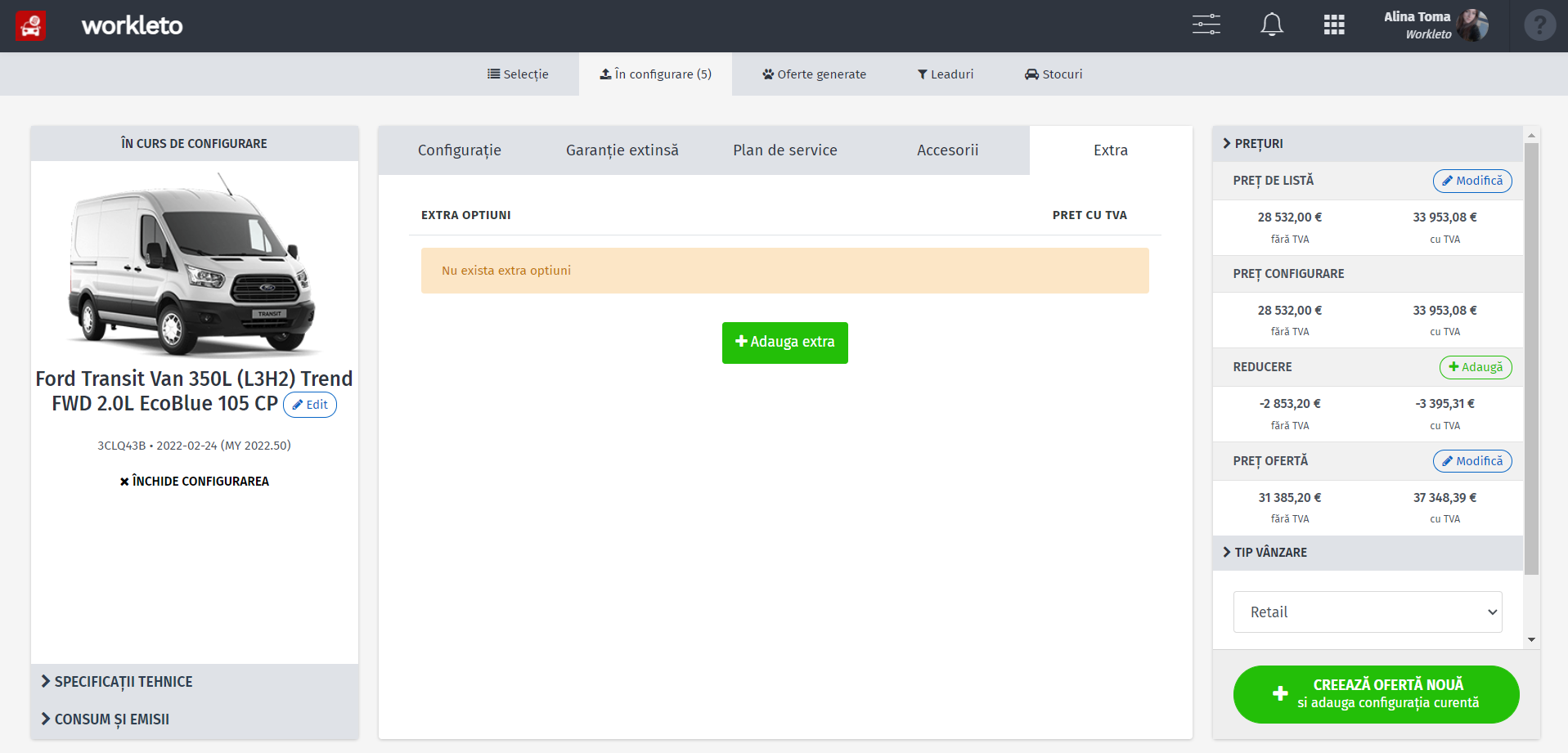Viewport: 1568px width, 753px height.
Task: Click PREȚ CONFIGURARE label
Action: click(x=1289, y=274)
